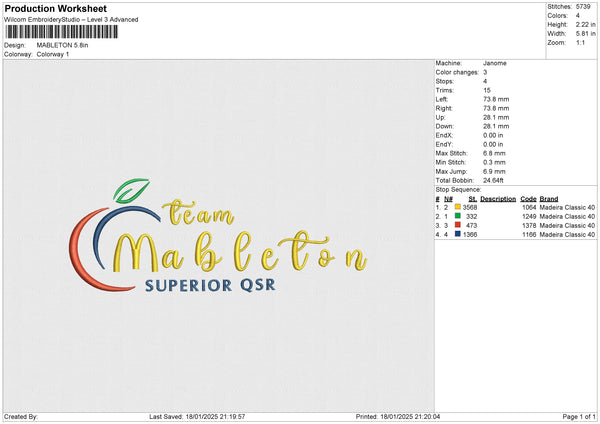Click the 'Brand' column header
The height and width of the screenshot is (424, 600).
click(x=549, y=199)
